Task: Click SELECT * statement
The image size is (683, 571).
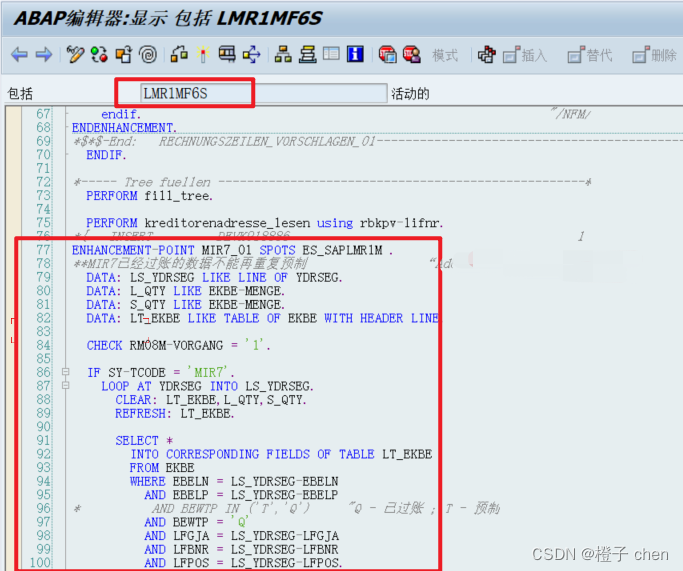Action: tap(144, 440)
